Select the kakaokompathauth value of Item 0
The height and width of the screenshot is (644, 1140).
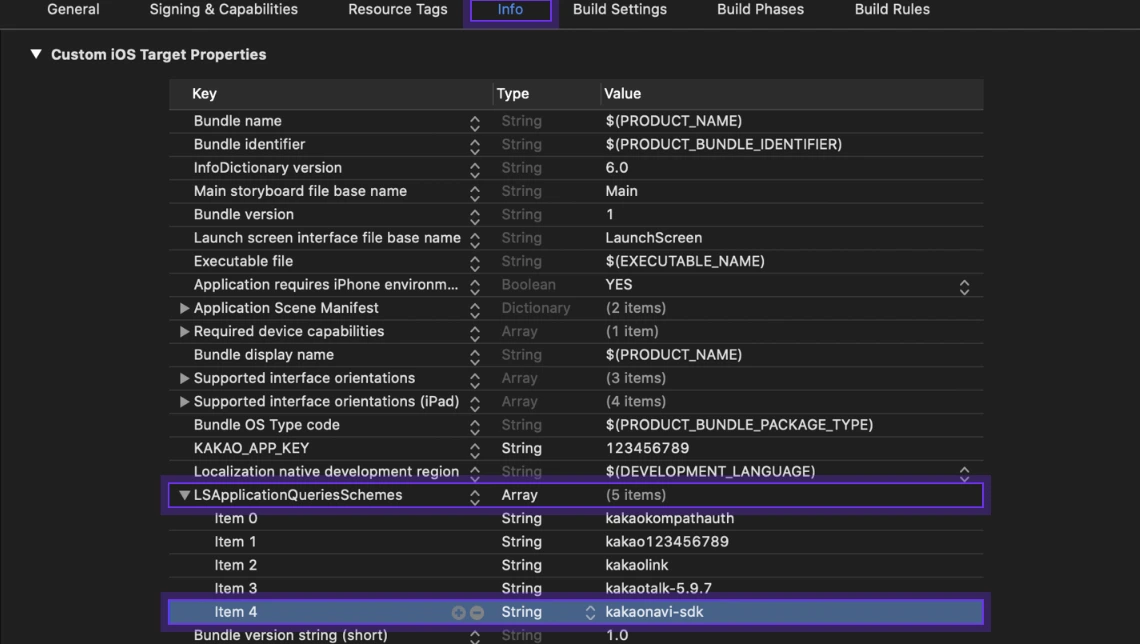coord(670,518)
